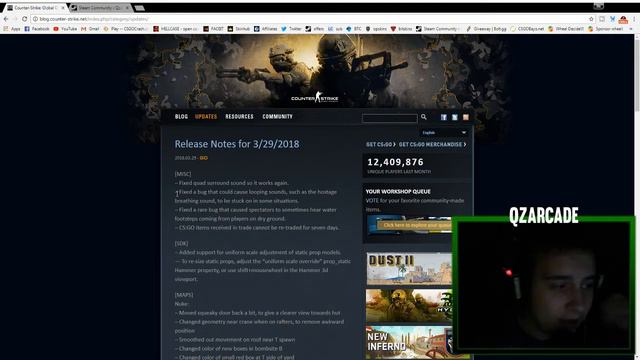Open the Giveaway bookmark
The width and height of the screenshot is (640, 360).
coord(486,29)
